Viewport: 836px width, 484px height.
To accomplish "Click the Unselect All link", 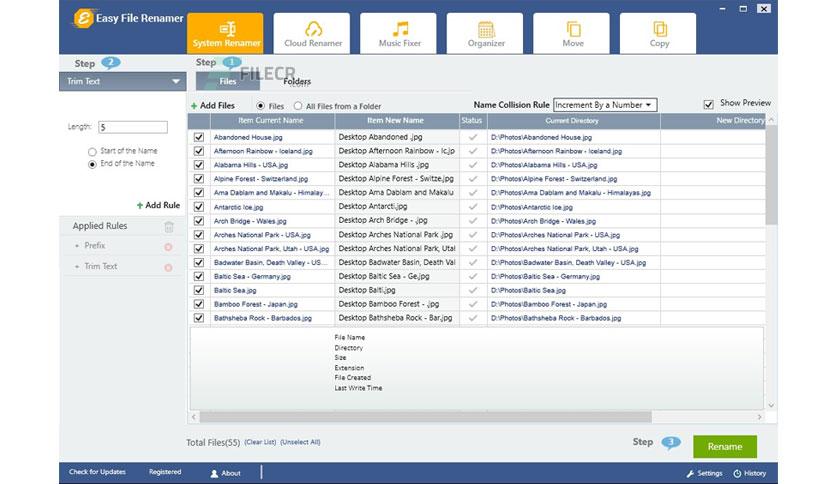I will (x=300, y=442).
